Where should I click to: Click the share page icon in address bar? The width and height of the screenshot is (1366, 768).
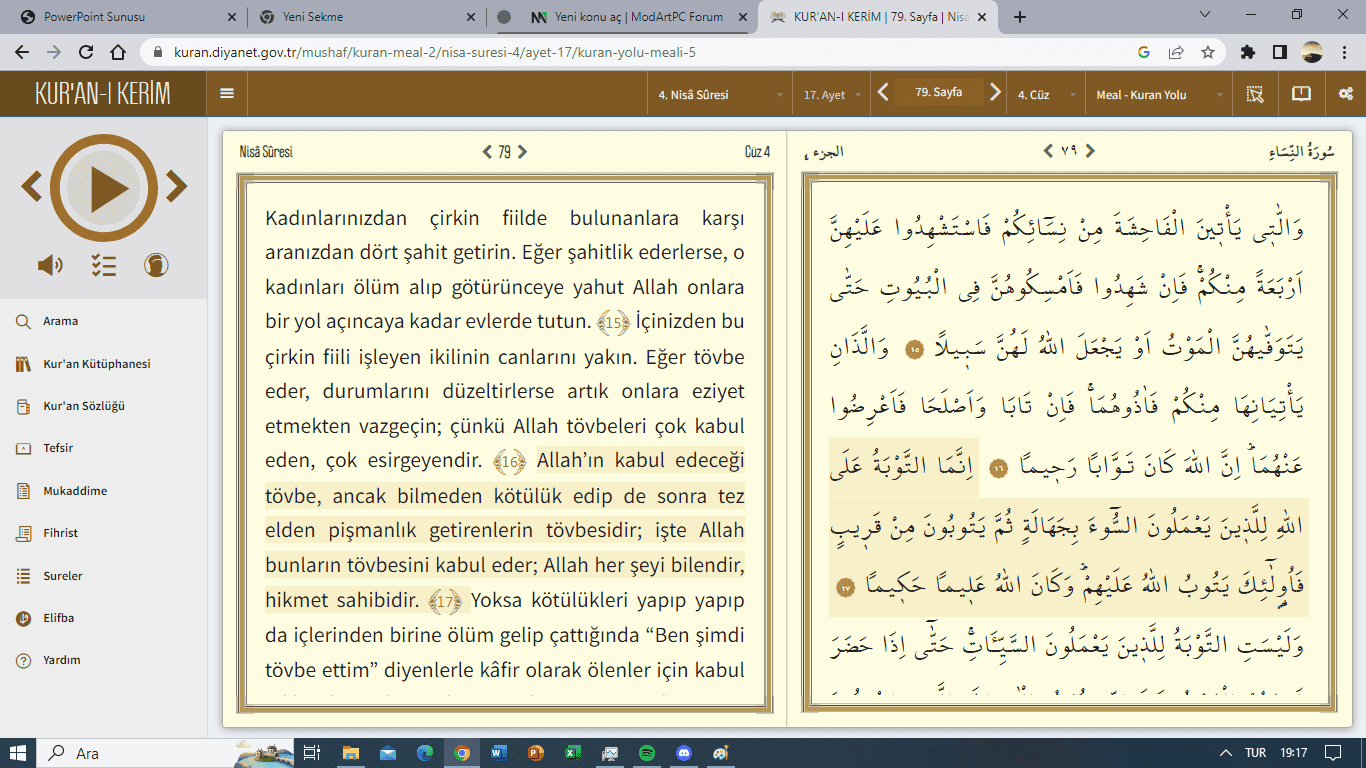tap(1176, 52)
